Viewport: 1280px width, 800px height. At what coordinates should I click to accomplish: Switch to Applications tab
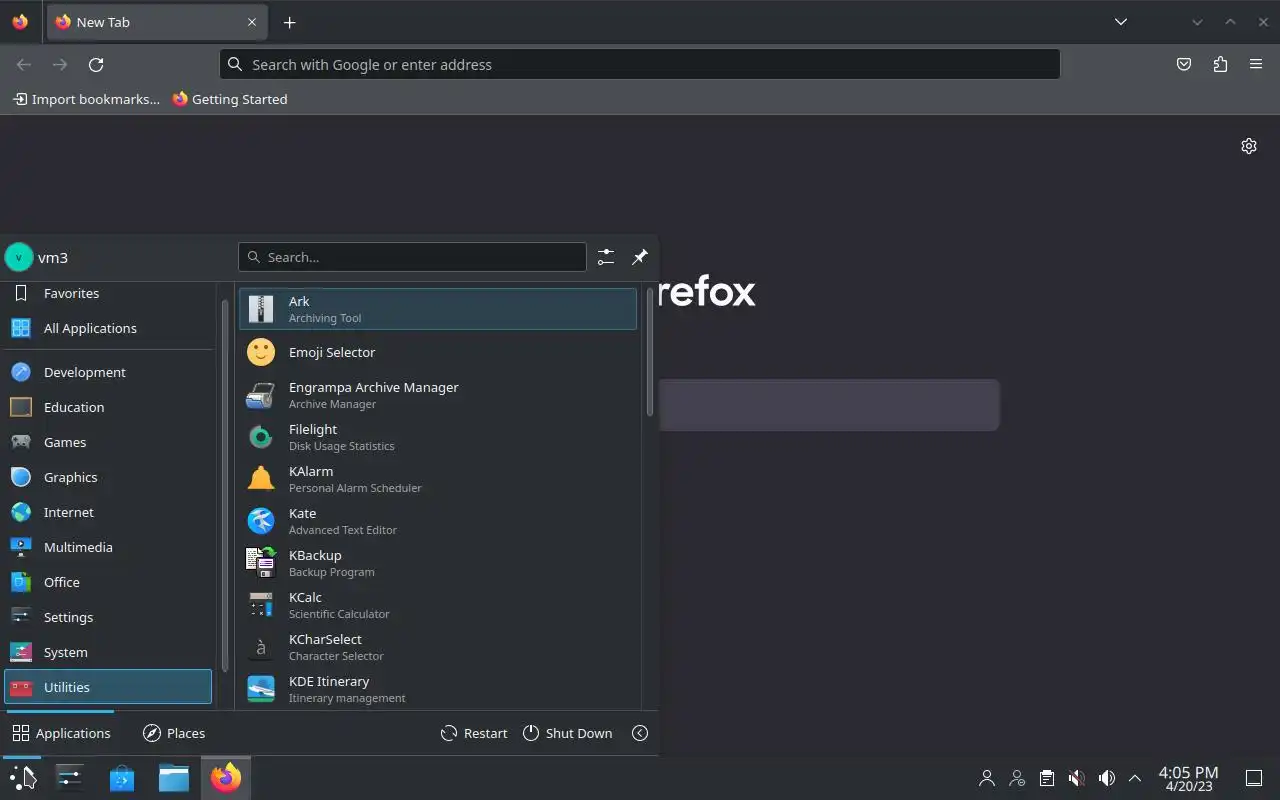[x=61, y=733]
